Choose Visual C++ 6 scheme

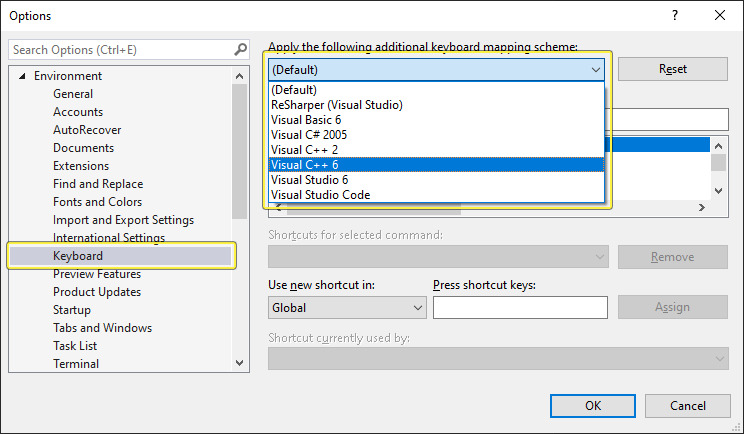[437, 165]
